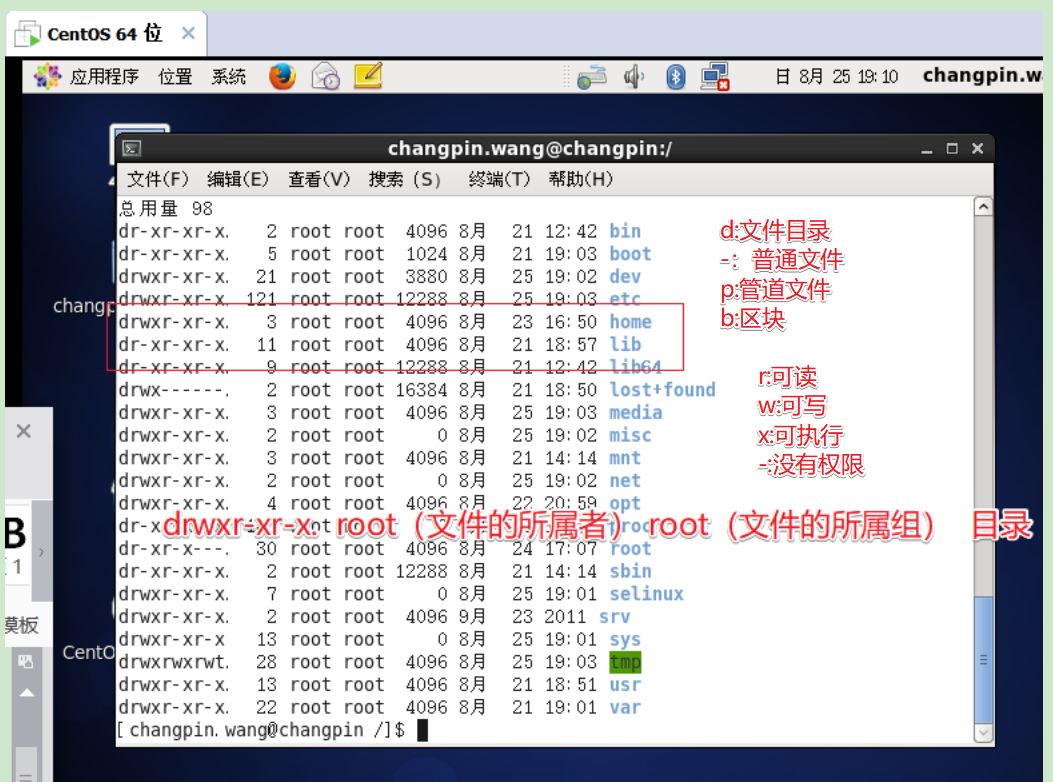Click the terminal vertical scrollbar thumb
The width and height of the screenshot is (1053, 782).
983,660
